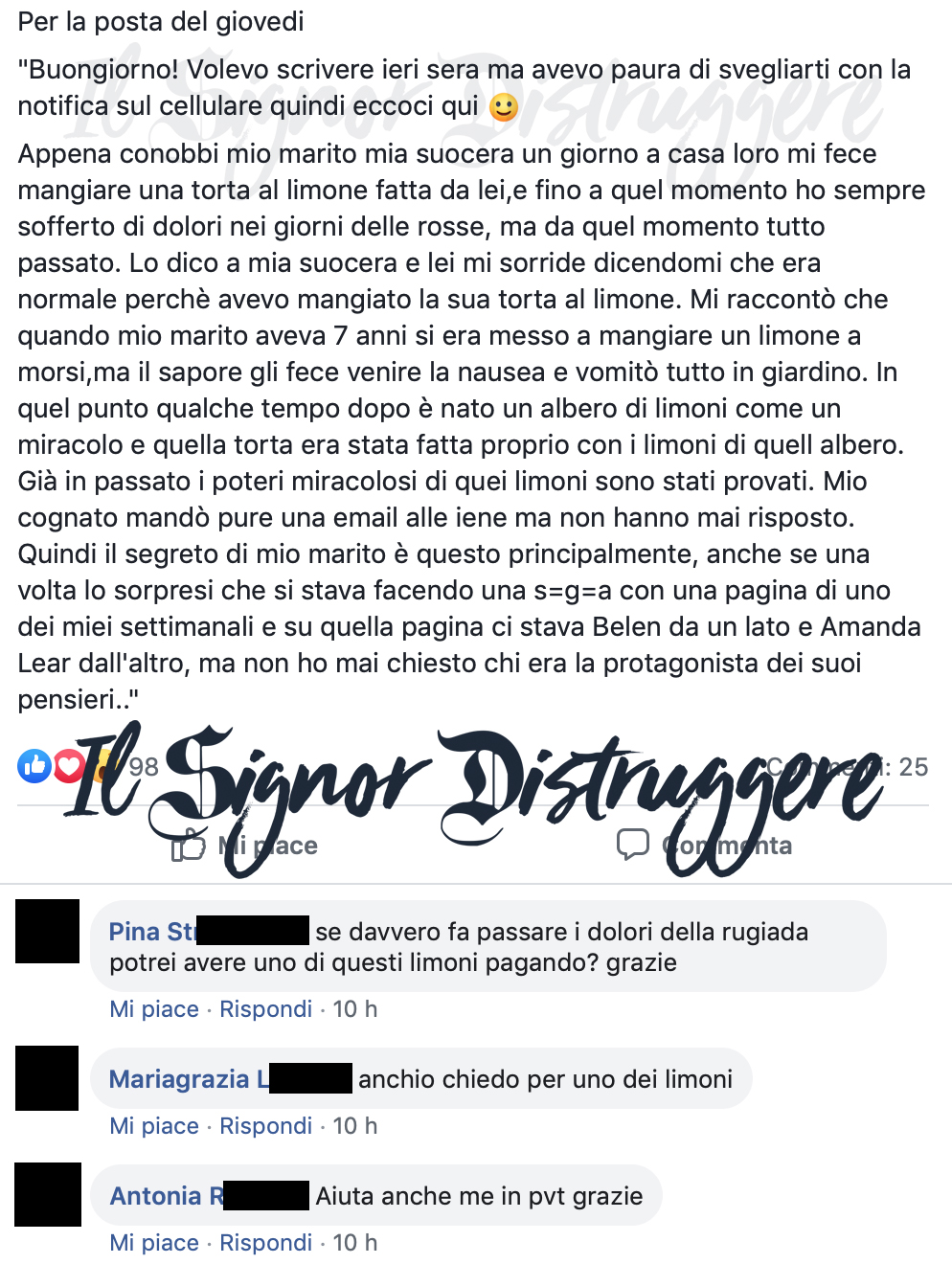Viewport: 952px width, 1264px height.
Task: Open Antonia's profile picture
Action: [x=48, y=1194]
